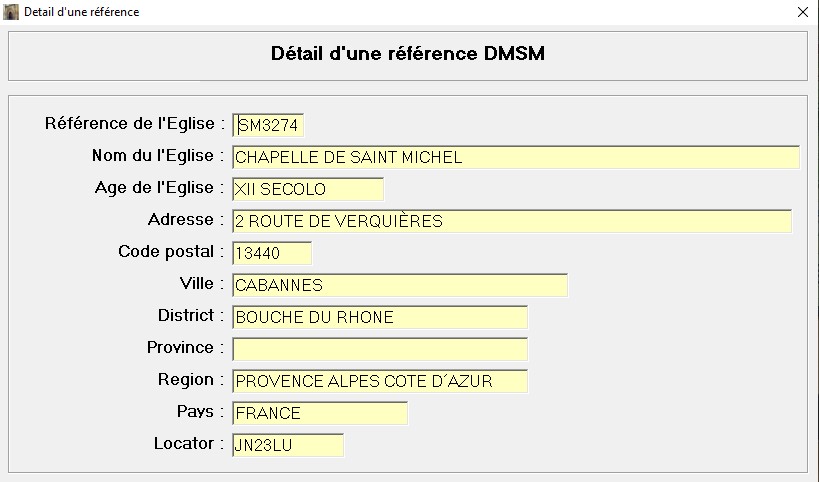
Task: Click the Détail d'une référence DMSM heading
Action: point(407,53)
